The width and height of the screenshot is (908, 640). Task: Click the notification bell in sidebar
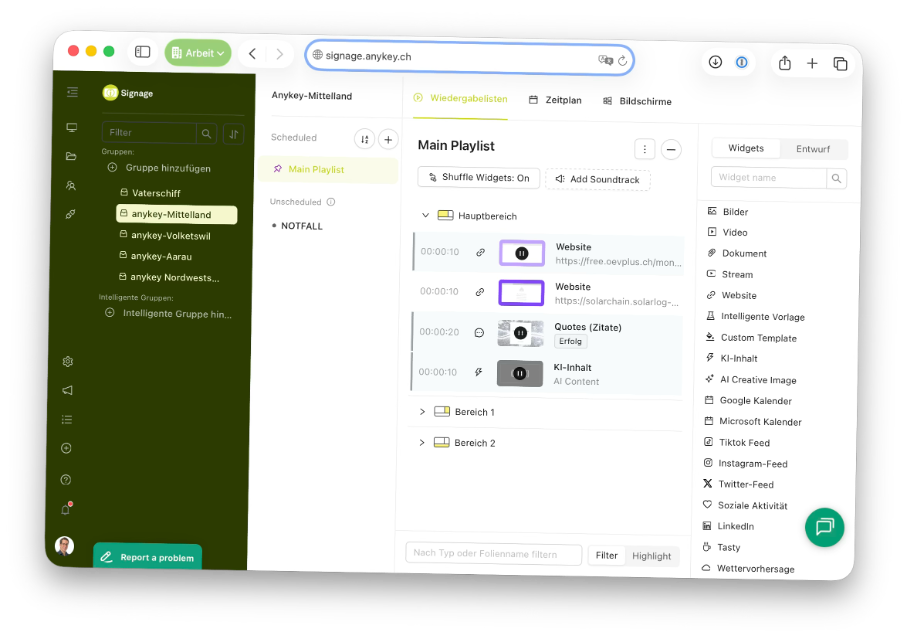[x=66, y=509]
